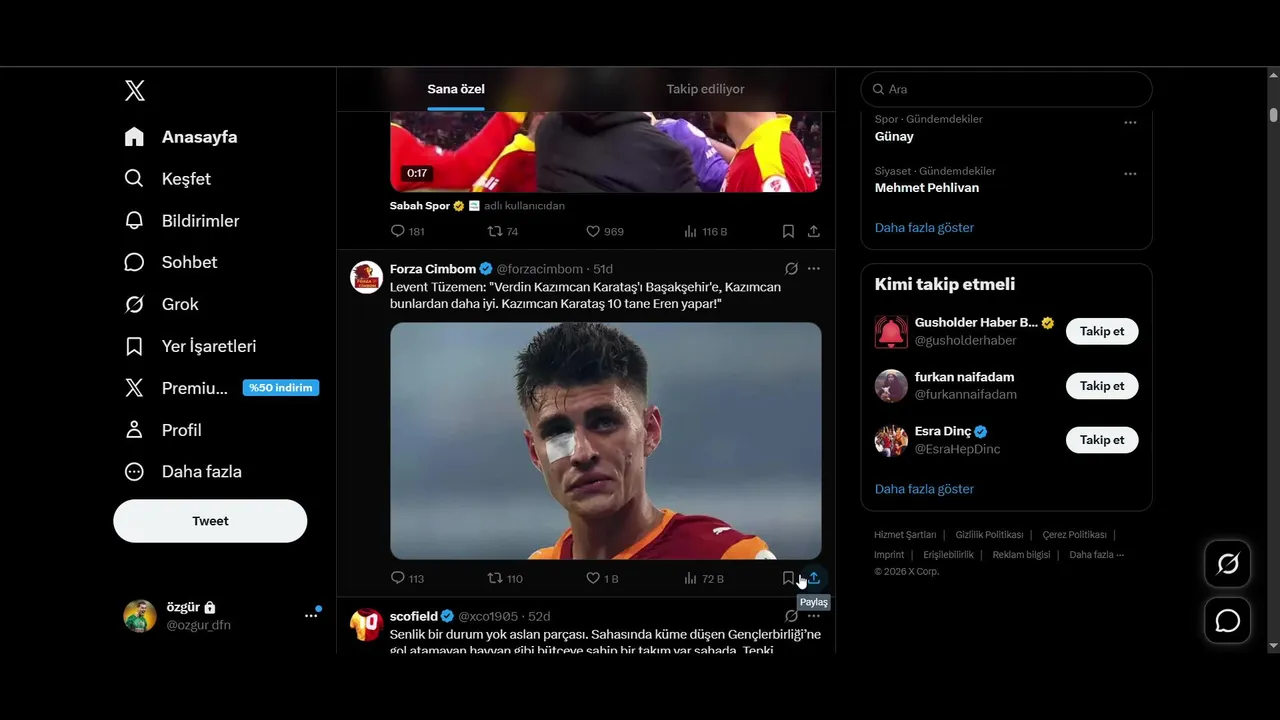The width and height of the screenshot is (1280, 720).
Task: Open more options on Forza Cimbom post
Action: (x=814, y=269)
